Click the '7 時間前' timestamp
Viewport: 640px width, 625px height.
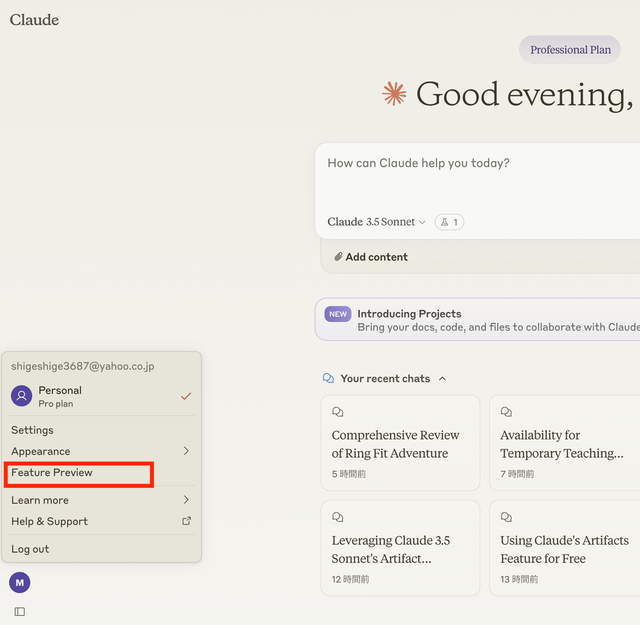pyautogui.click(x=518, y=474)
